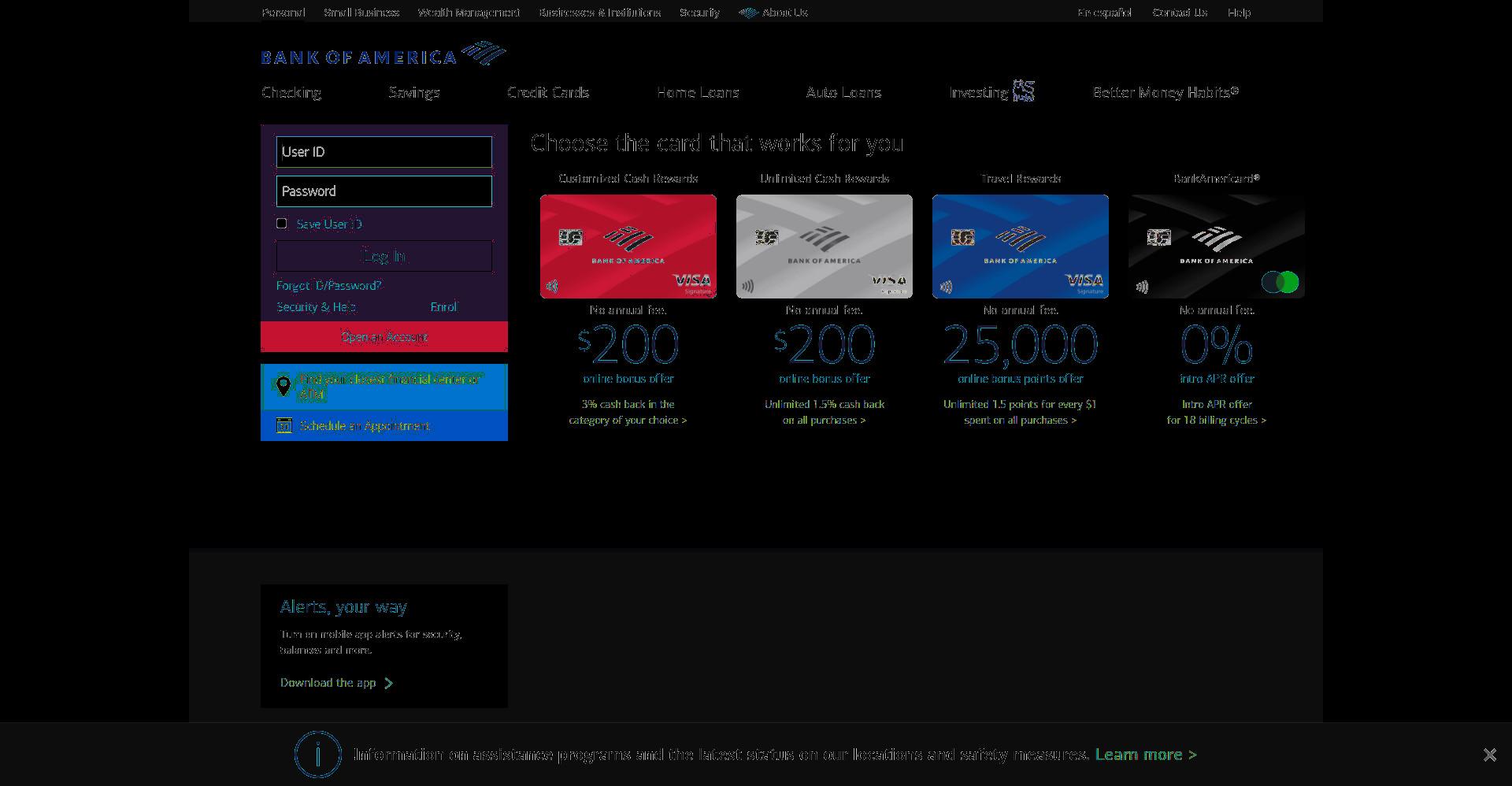Click the Security link in the top bar
Image resolution: width=1512 pixels, height=786 pixels.
(699, 13)
